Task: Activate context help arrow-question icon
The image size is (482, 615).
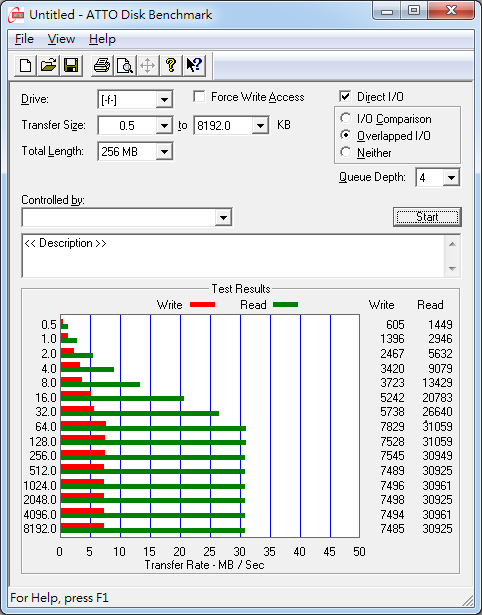Action: click(x=194, y=65)
